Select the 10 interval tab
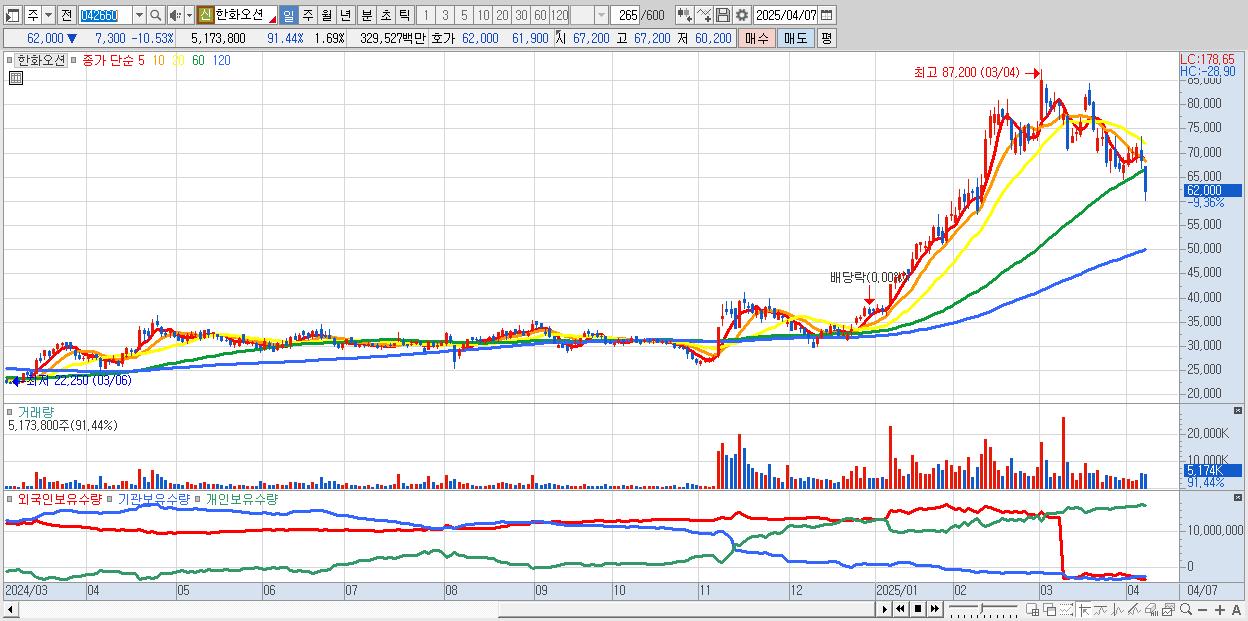Image resolution: width=1248 pixels, height=621 pixels. point(483,15)
